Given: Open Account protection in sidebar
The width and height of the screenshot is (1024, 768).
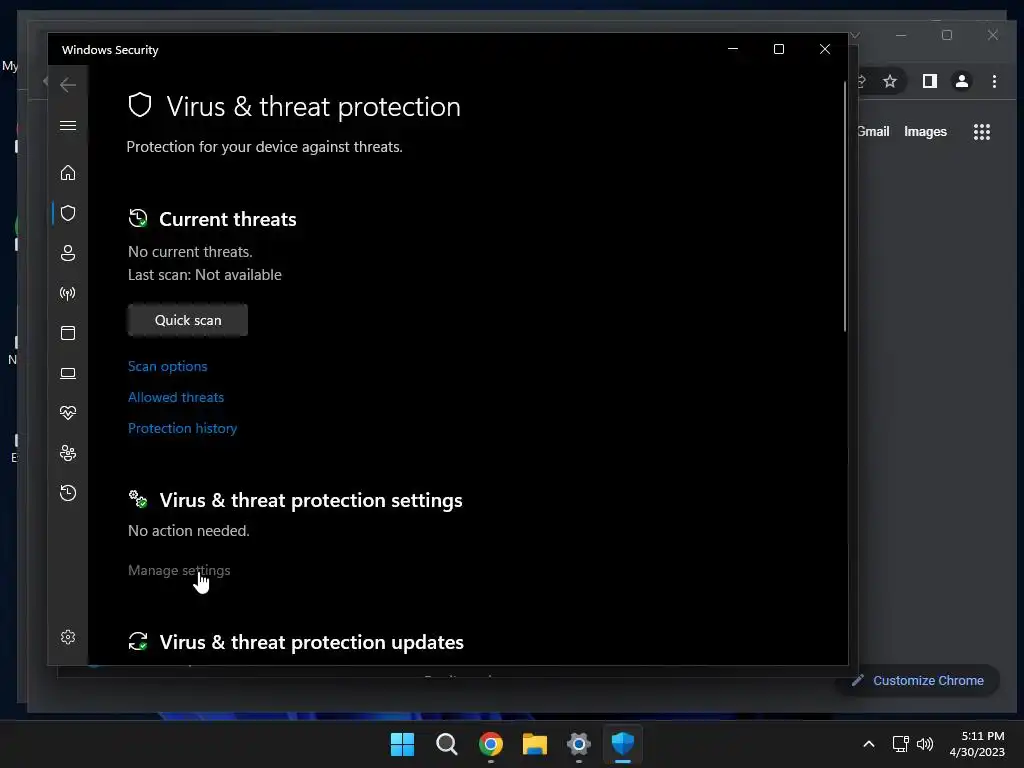Looking at the screenshot, I should tap(68, 253).
